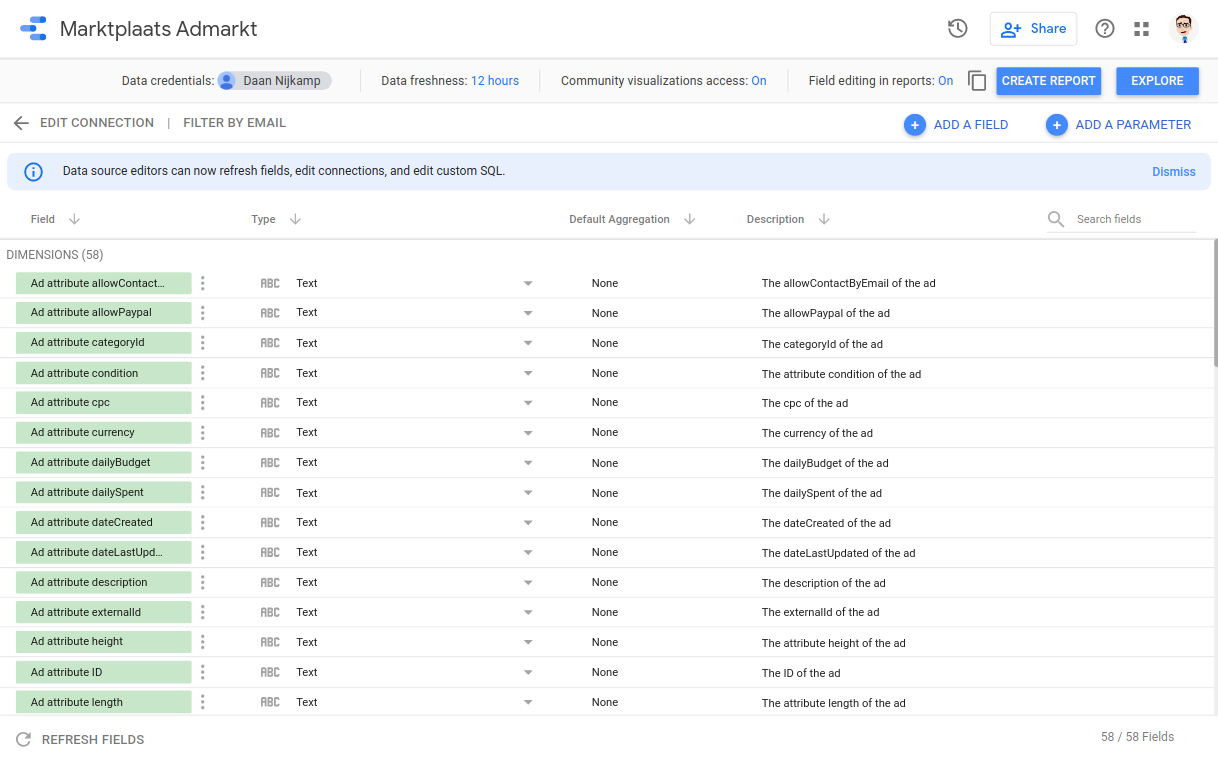
Task: Open options for Ad attribute currency
Action: tap(202, 433)
